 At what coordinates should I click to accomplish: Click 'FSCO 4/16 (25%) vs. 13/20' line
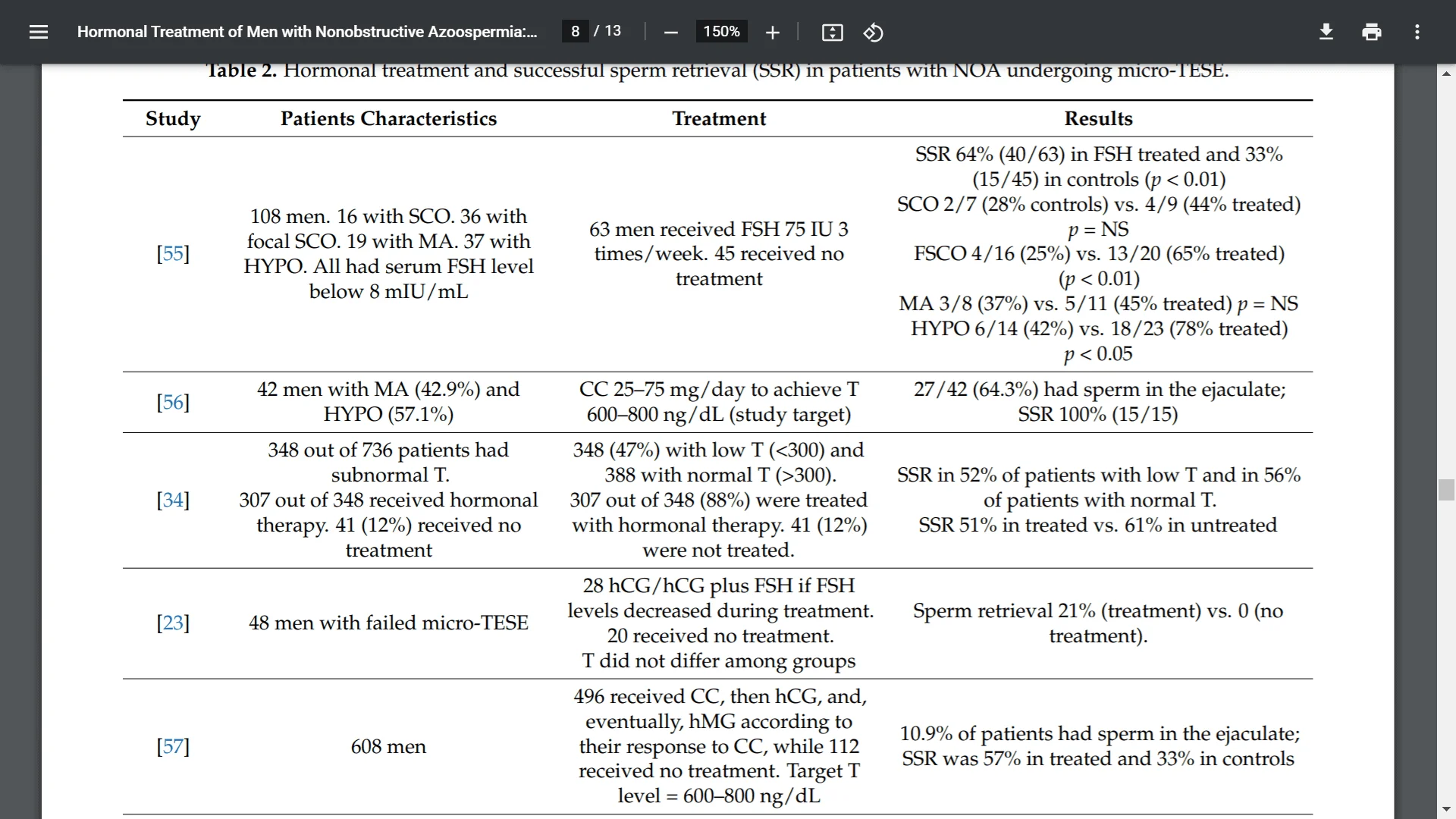(1099, 254)
